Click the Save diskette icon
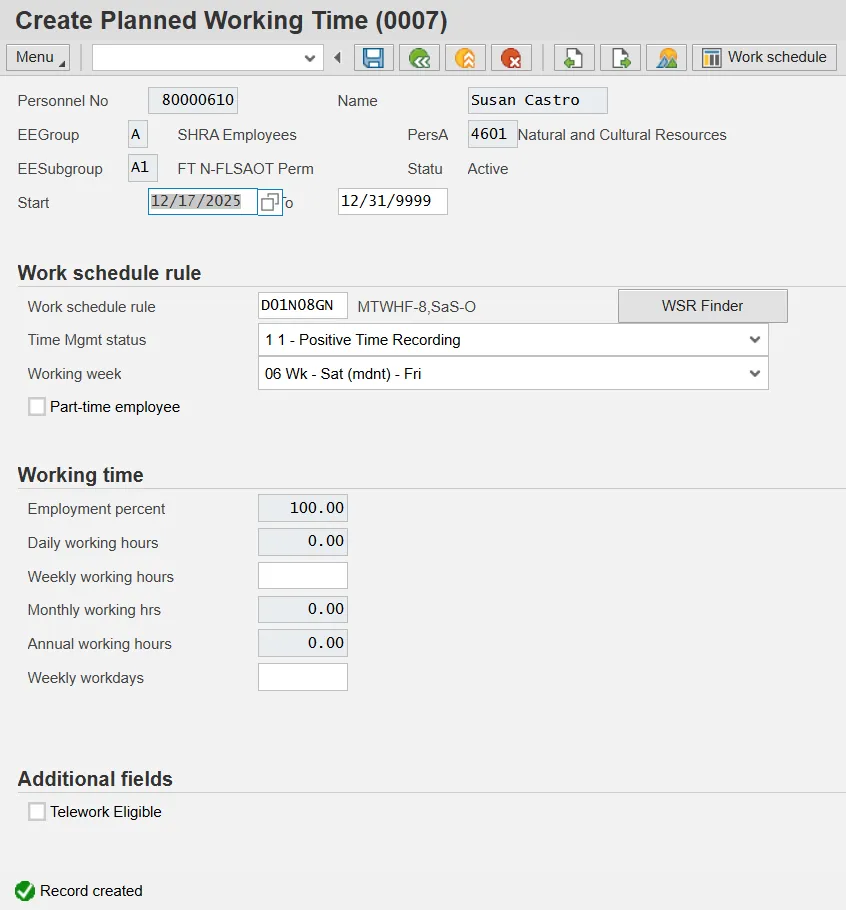 [x=374, y=58]
